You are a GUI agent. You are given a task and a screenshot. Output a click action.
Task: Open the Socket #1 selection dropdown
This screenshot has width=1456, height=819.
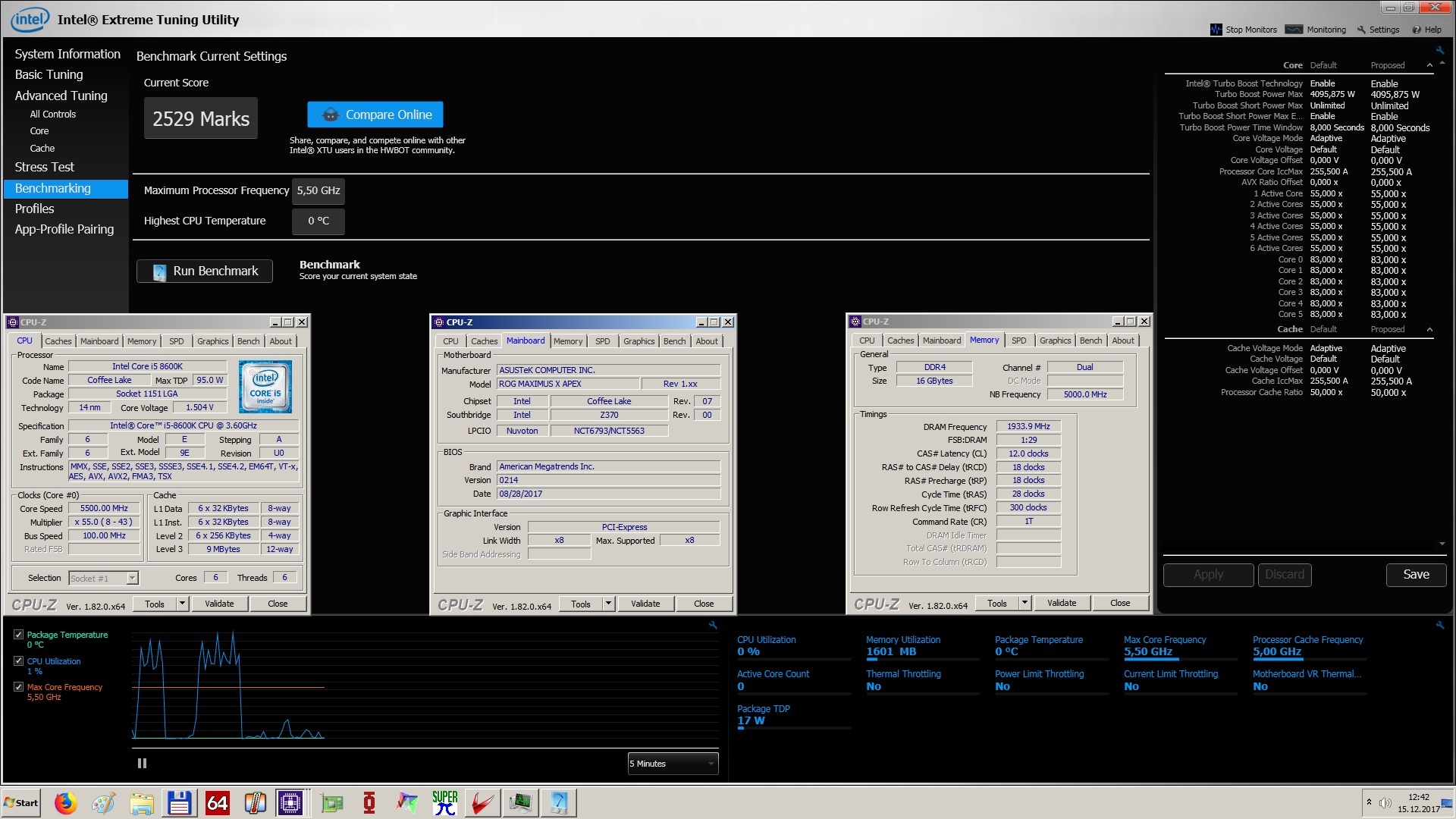point(103,578)
